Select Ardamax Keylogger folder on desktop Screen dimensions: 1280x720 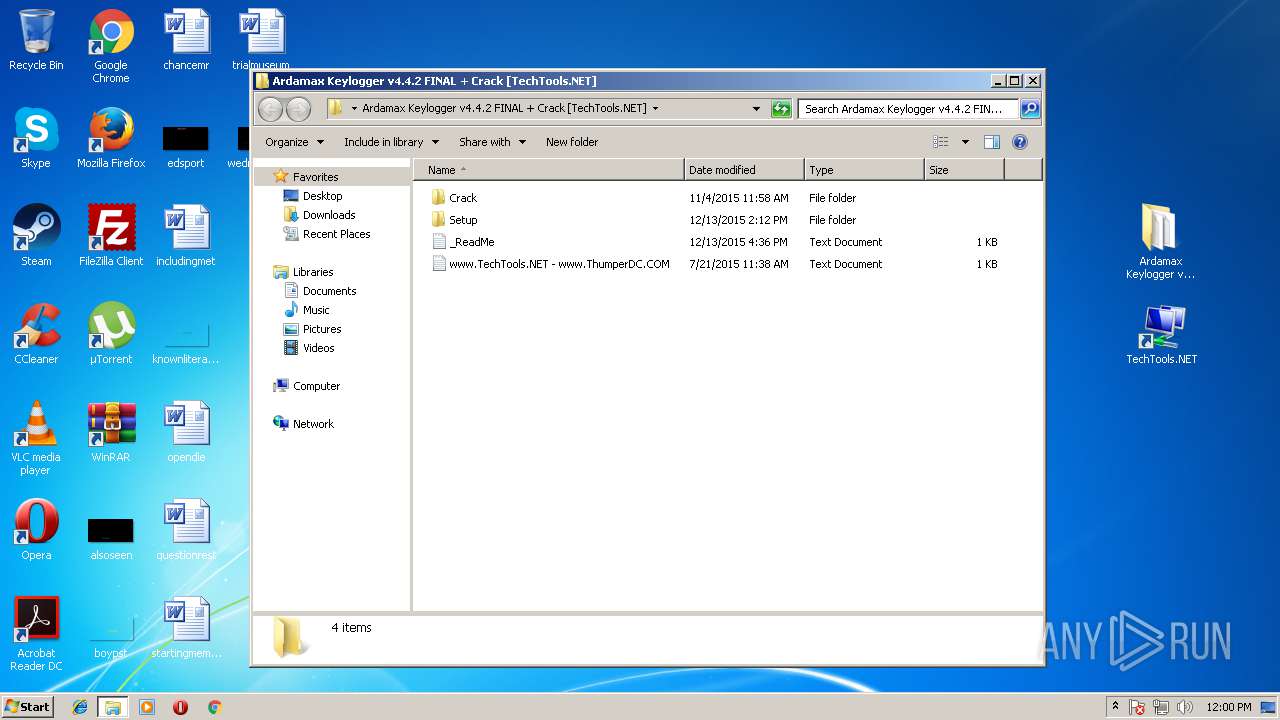pyautogui.click(x=1160, y=242)
